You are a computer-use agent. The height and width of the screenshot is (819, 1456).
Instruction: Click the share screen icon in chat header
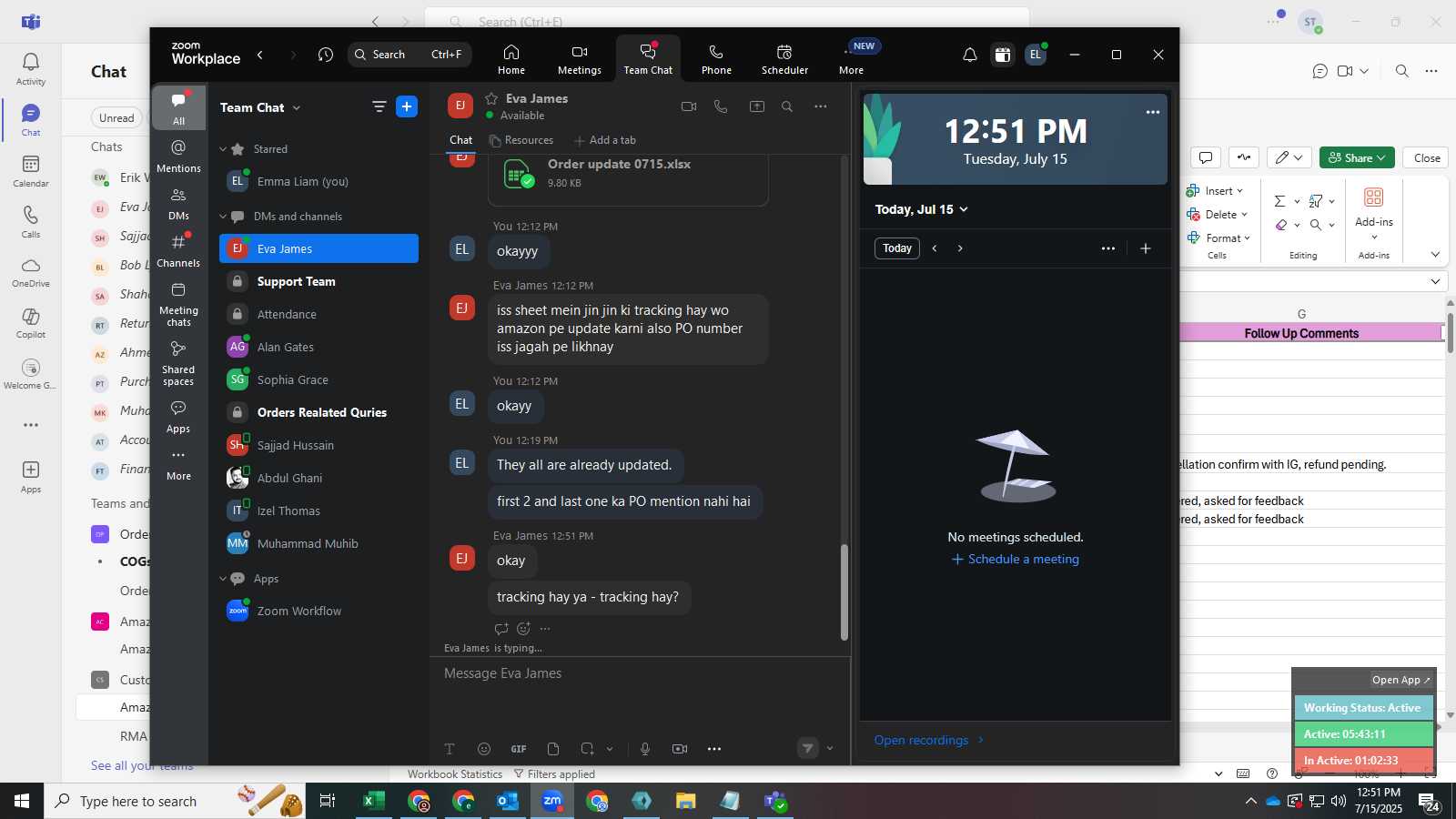(756, 106)
